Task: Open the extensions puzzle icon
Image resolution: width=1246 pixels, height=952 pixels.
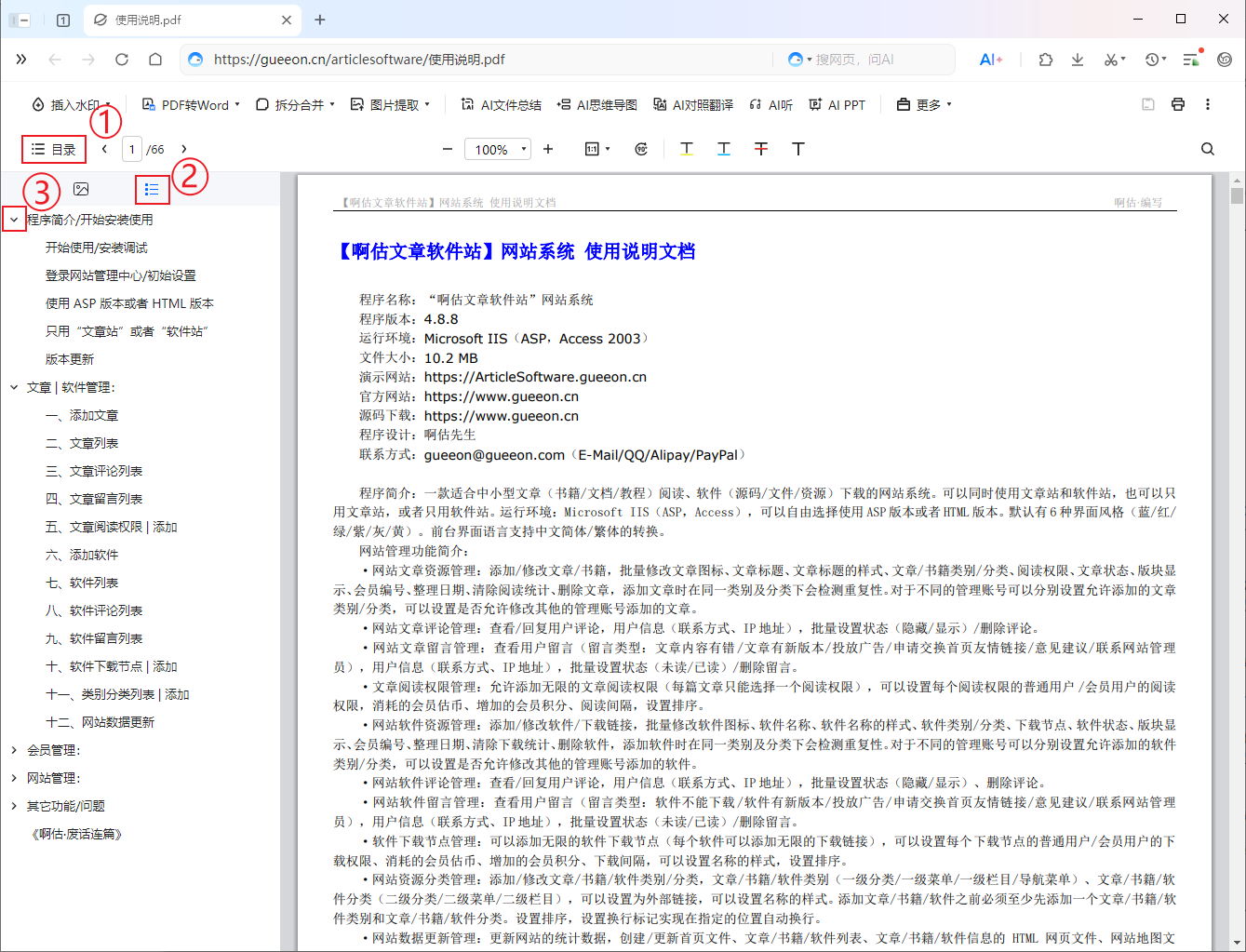Action: [1046, 60]
